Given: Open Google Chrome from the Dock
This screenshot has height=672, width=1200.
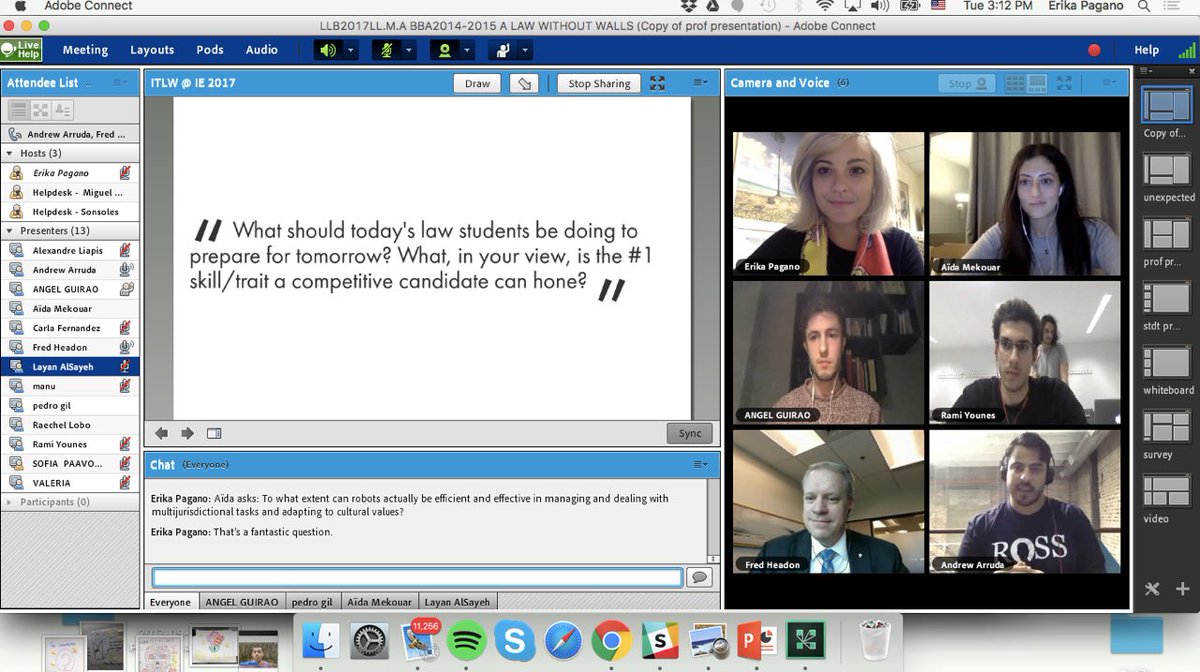Looking at the screenshot, I should point(611,641).
